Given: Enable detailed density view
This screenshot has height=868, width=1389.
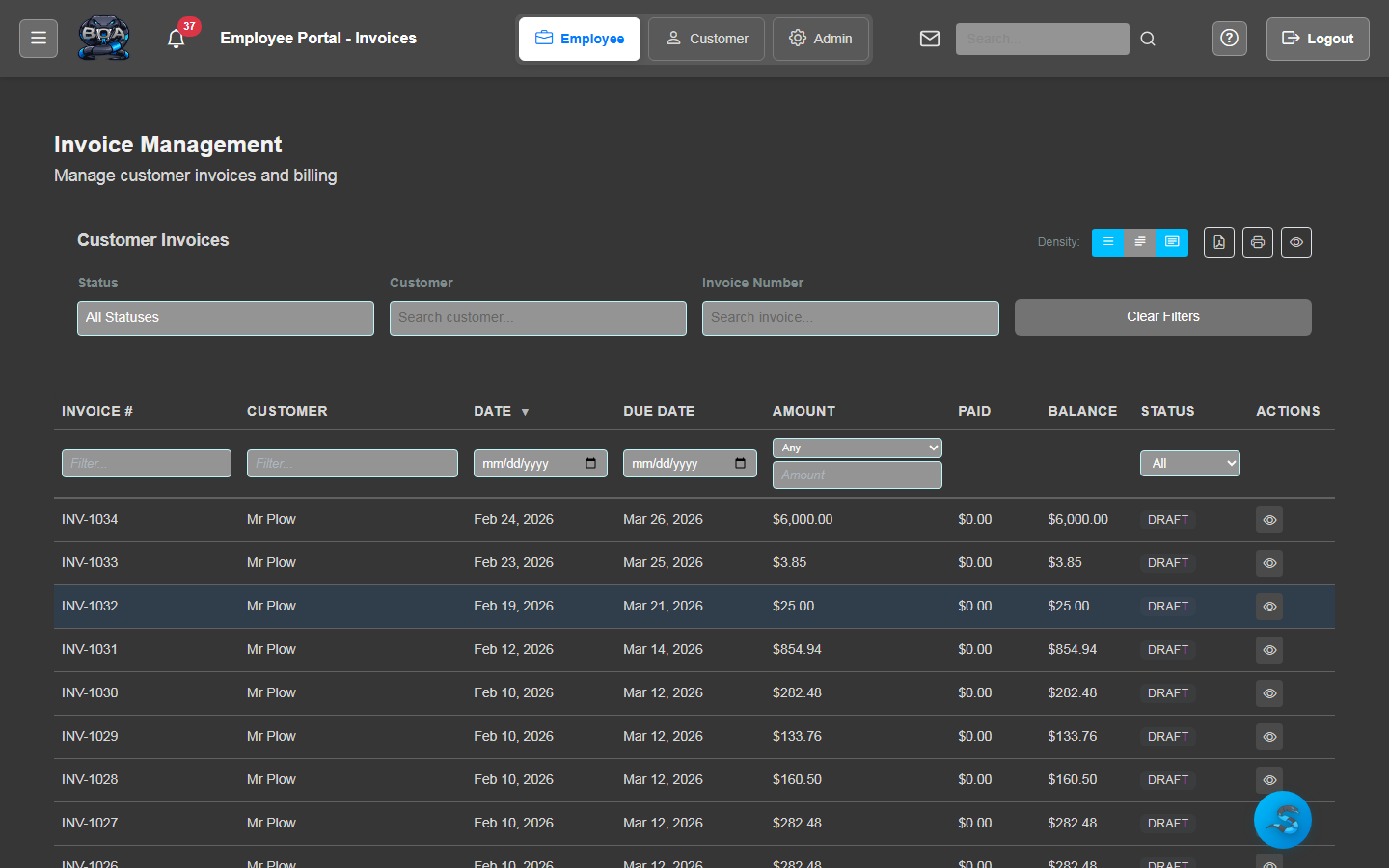Looking at the screenshot, I should tap(1170, 242).
